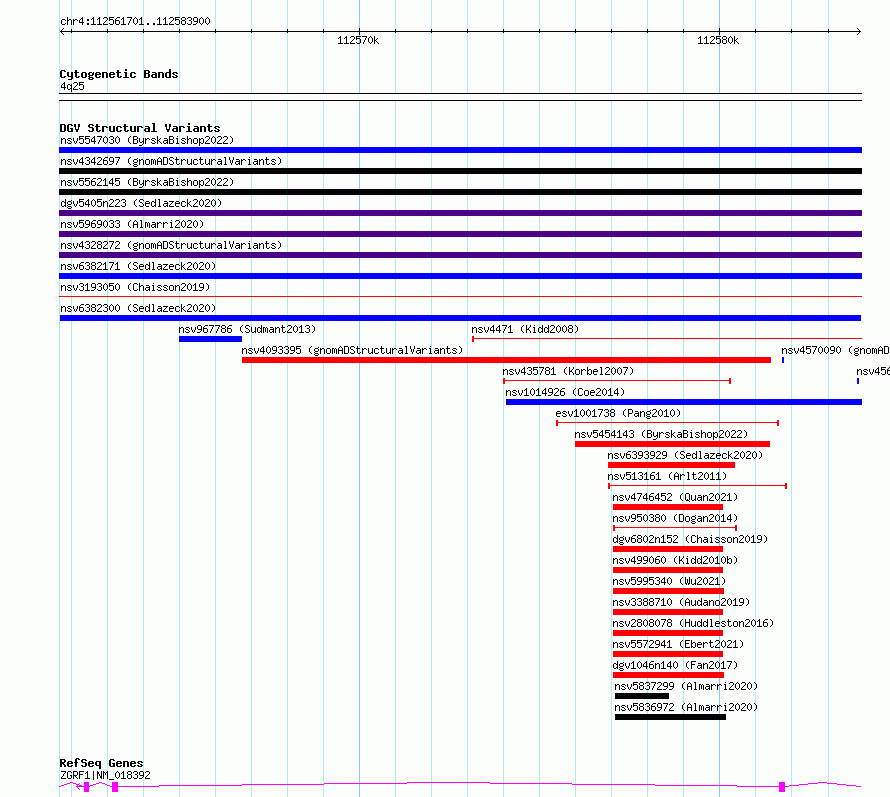Viewport: 890px width, 797px height.
Task: Click the thin red nsv435781 interval line
Action: (x=617, y=381)
